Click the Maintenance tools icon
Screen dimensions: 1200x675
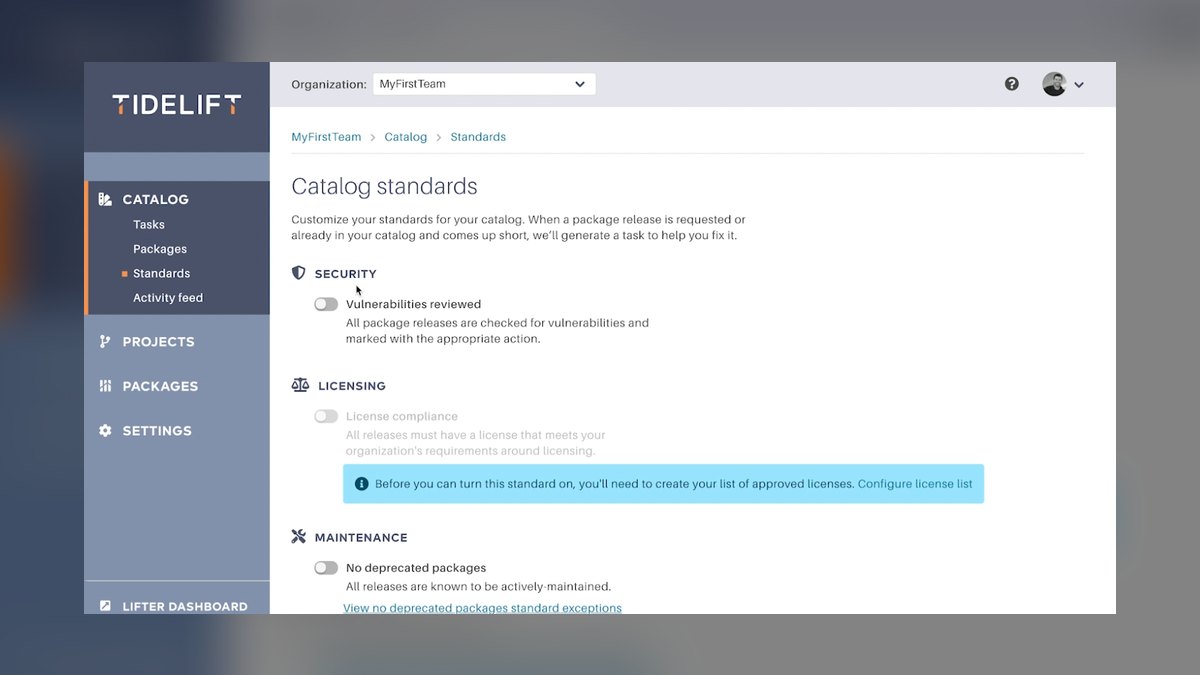[298, 537]
